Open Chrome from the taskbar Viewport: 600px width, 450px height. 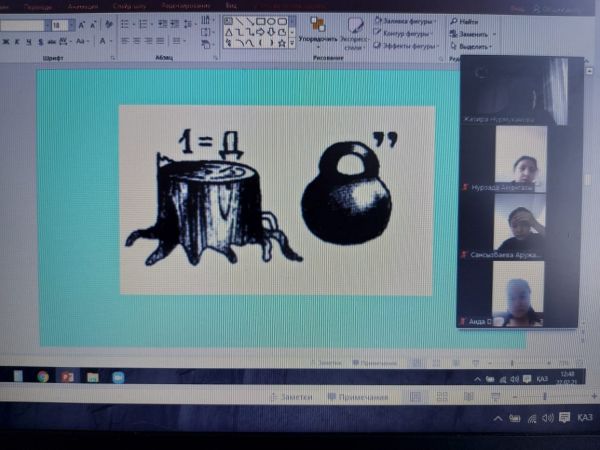coord(43,376)
